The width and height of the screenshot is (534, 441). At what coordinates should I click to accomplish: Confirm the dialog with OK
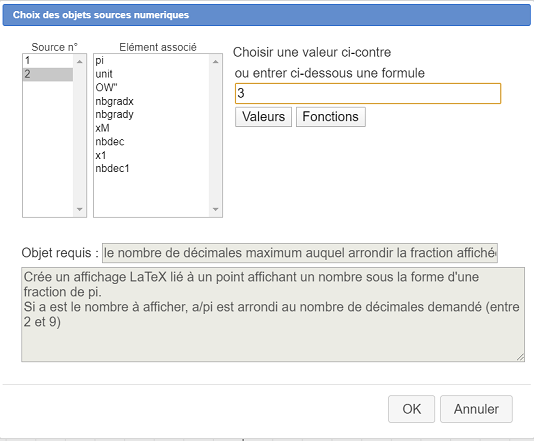coord(411,409)
